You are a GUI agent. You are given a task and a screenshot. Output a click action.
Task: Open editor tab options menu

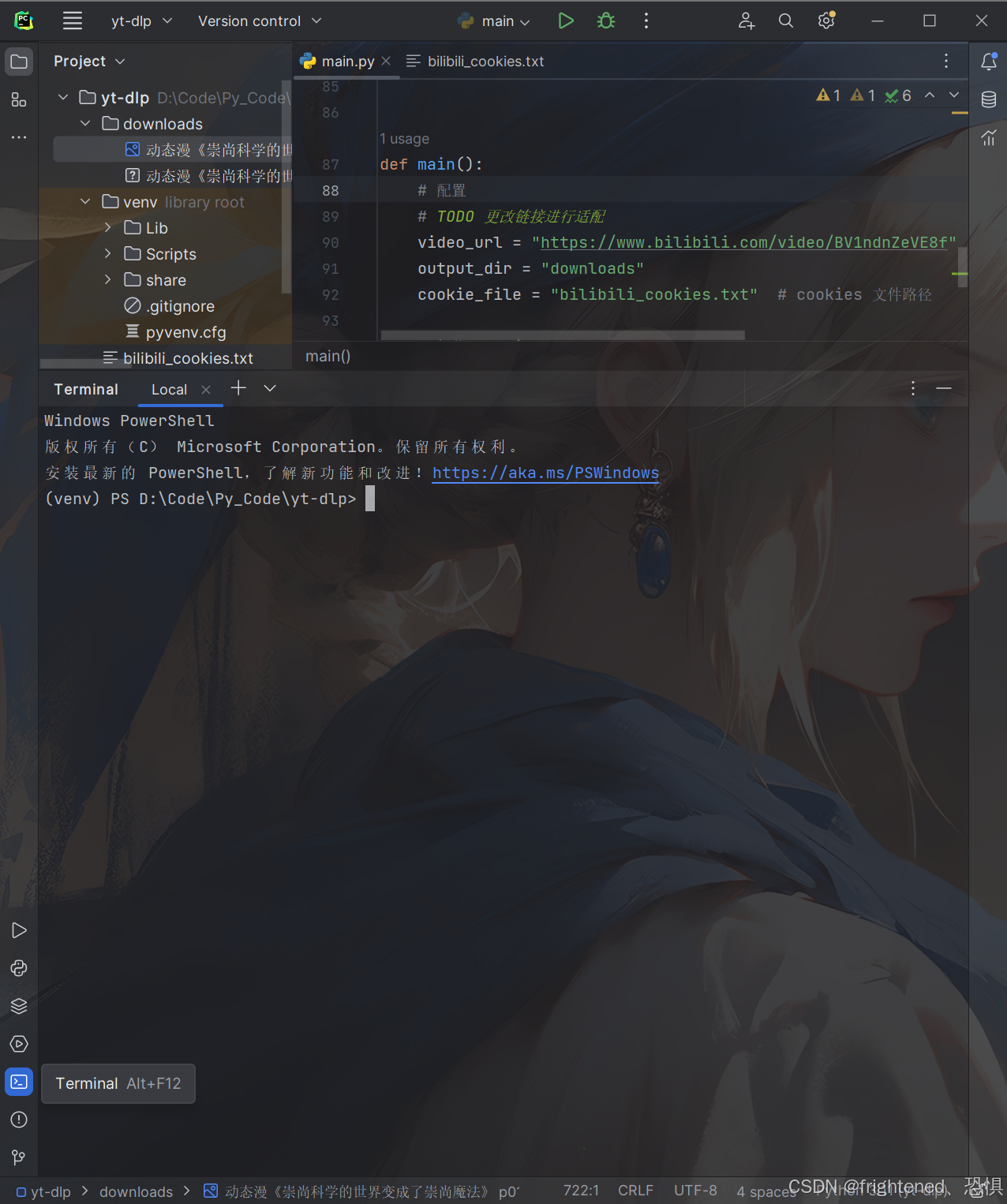tap(946, 61)
